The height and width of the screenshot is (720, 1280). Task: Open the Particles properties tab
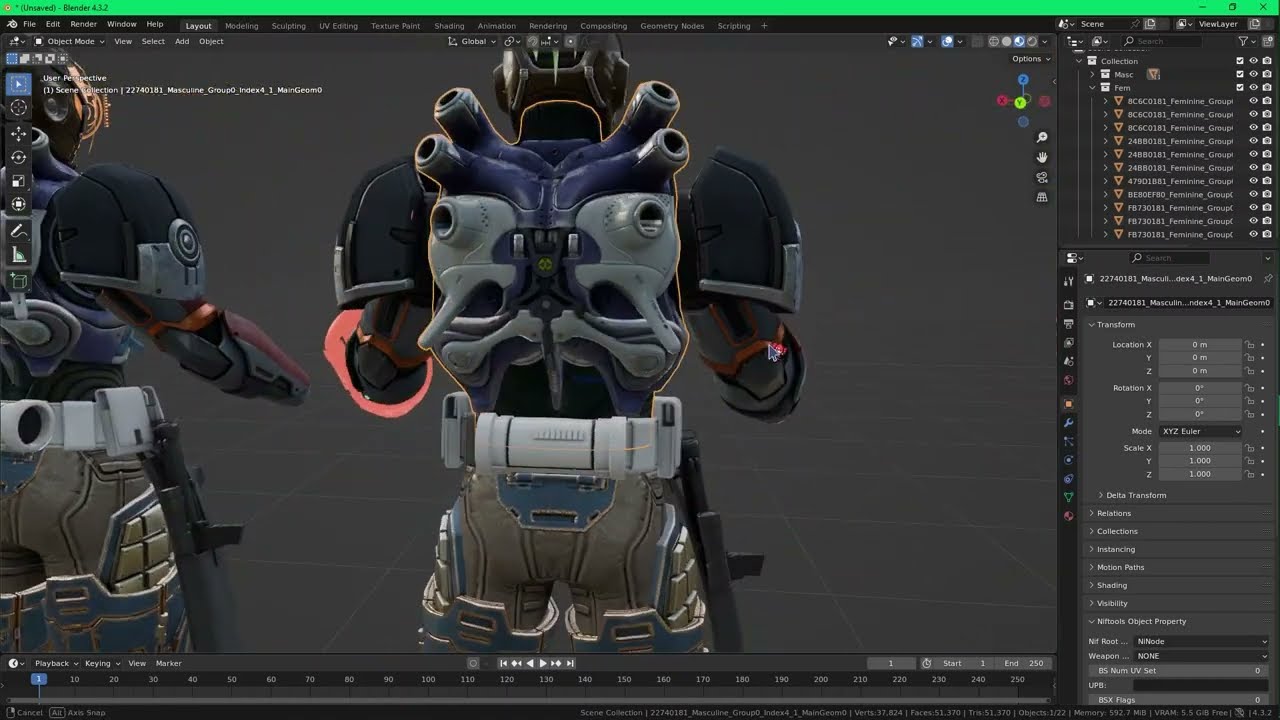(x=1068, y=441)
